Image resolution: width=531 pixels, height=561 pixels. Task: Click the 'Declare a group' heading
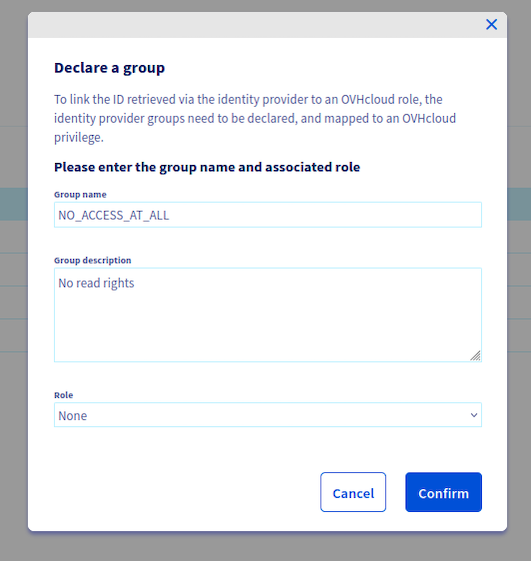coord(109,68)
